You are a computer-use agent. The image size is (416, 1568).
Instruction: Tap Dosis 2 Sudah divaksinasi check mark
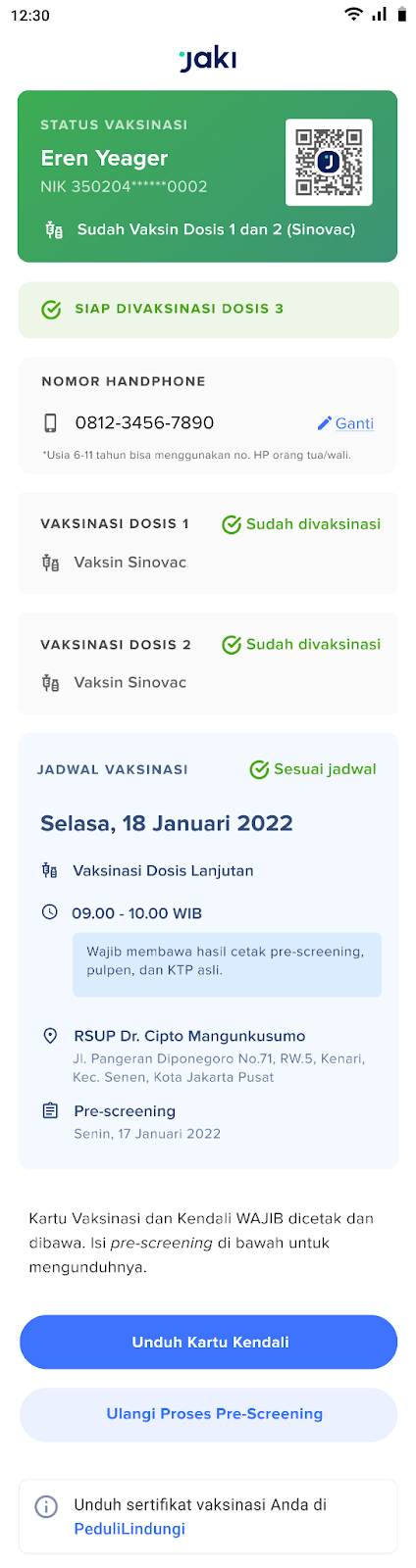coord(232,645)
